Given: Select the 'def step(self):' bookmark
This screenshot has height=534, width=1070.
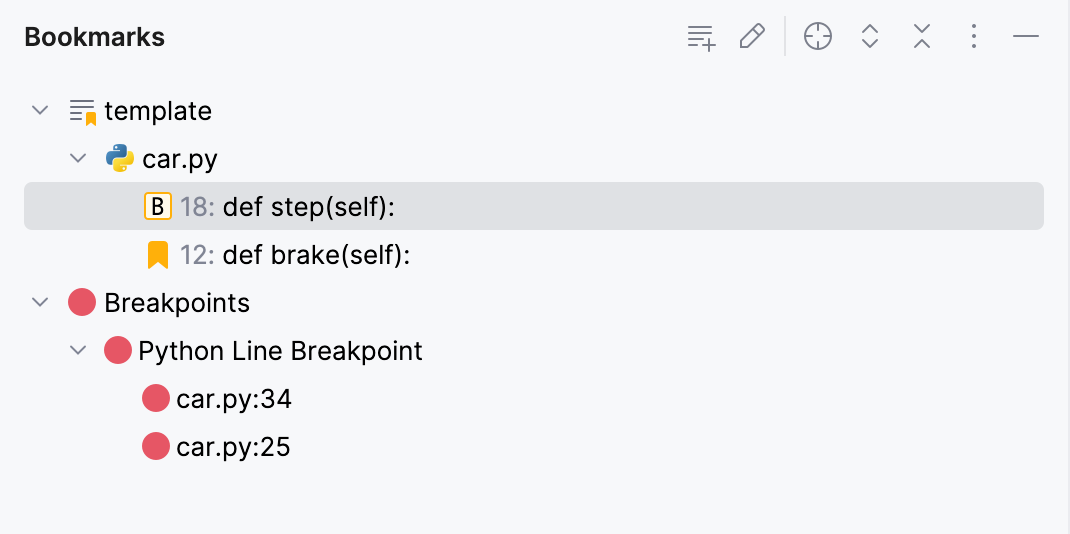Looking at the screenshot, I should [x=309, y=207].
